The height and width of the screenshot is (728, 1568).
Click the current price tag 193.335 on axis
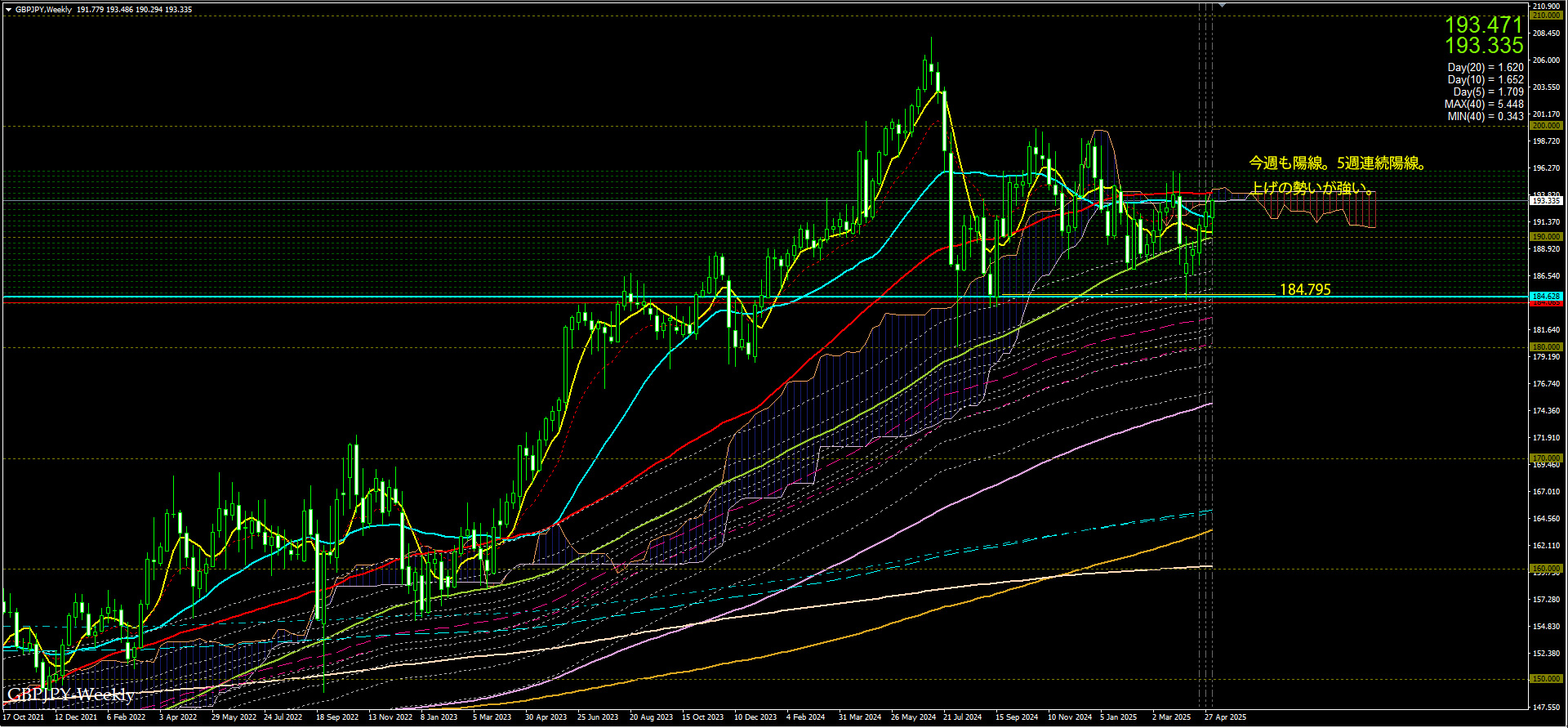tap(1546, 201)
